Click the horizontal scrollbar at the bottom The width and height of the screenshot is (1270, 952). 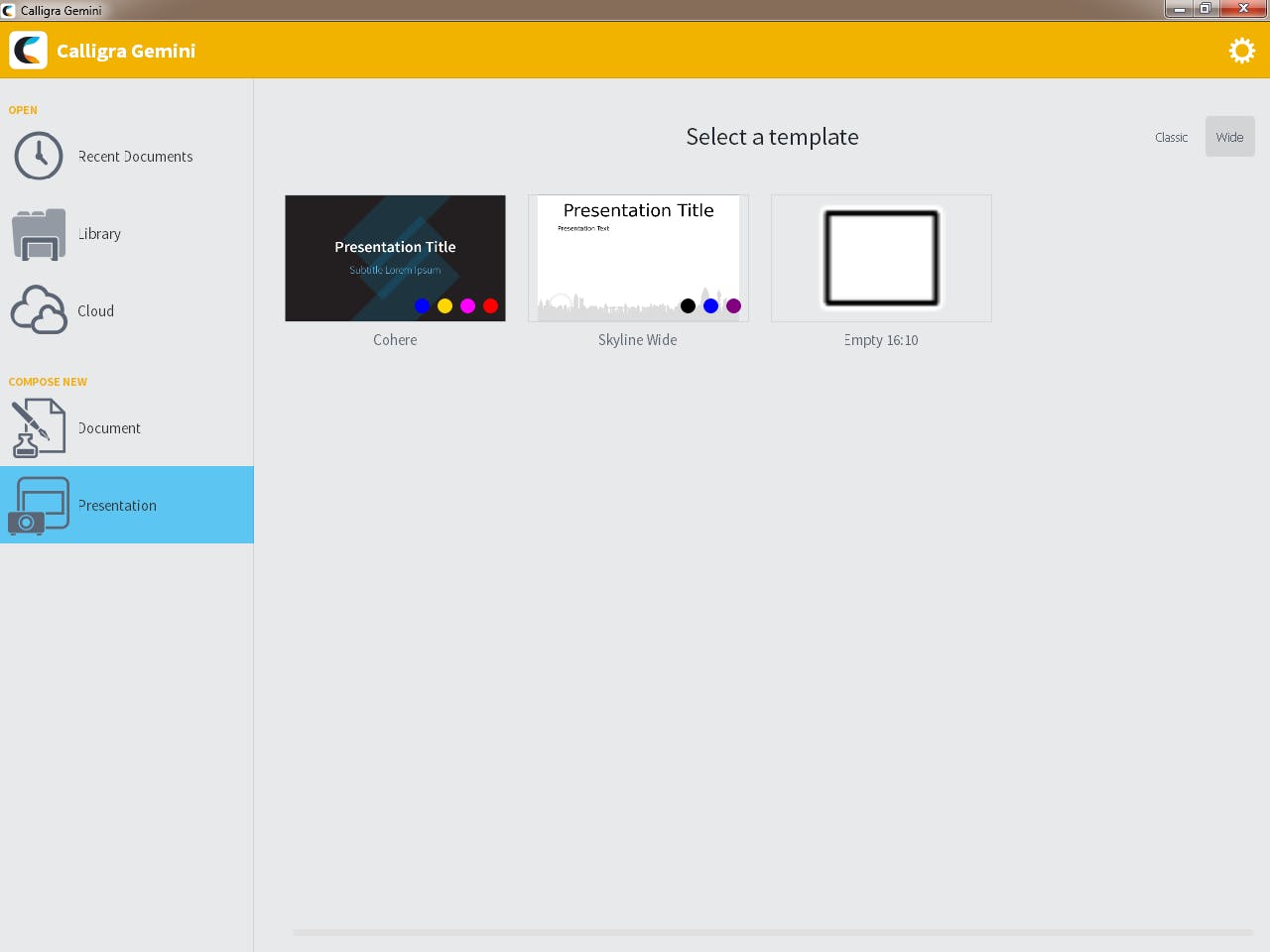[772, 932]
